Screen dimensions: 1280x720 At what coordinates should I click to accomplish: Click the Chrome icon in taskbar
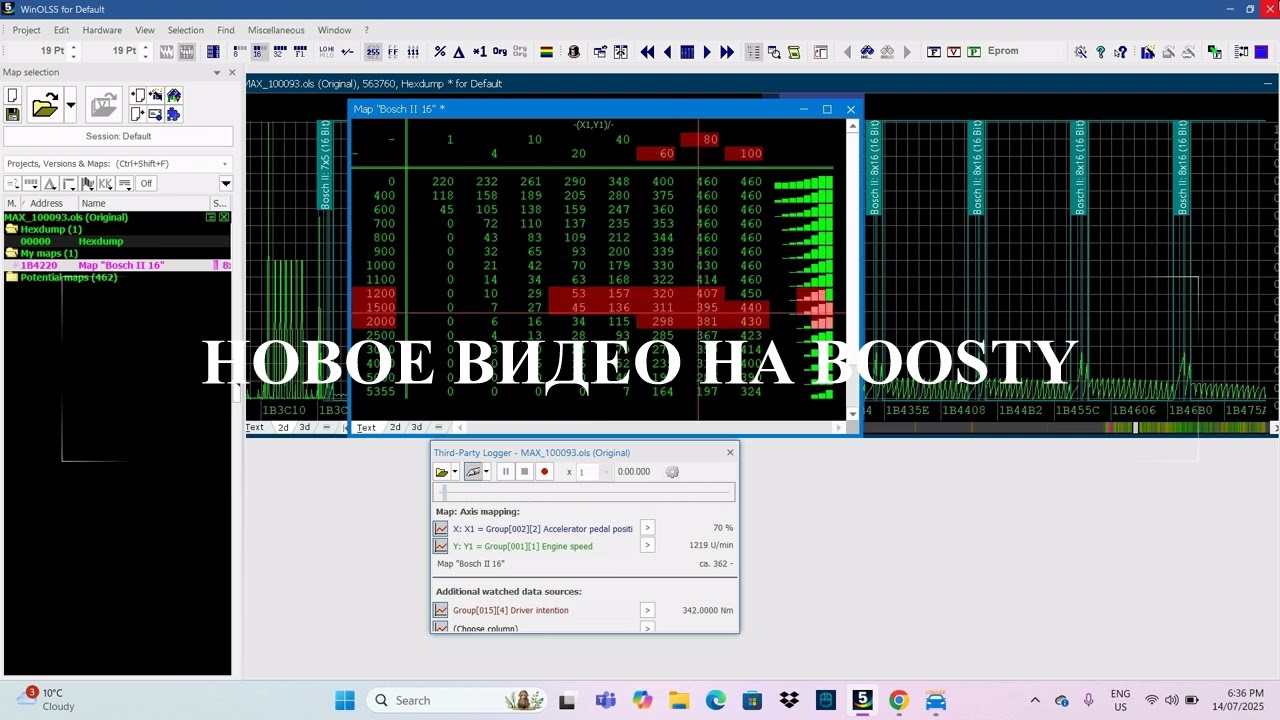898,701
